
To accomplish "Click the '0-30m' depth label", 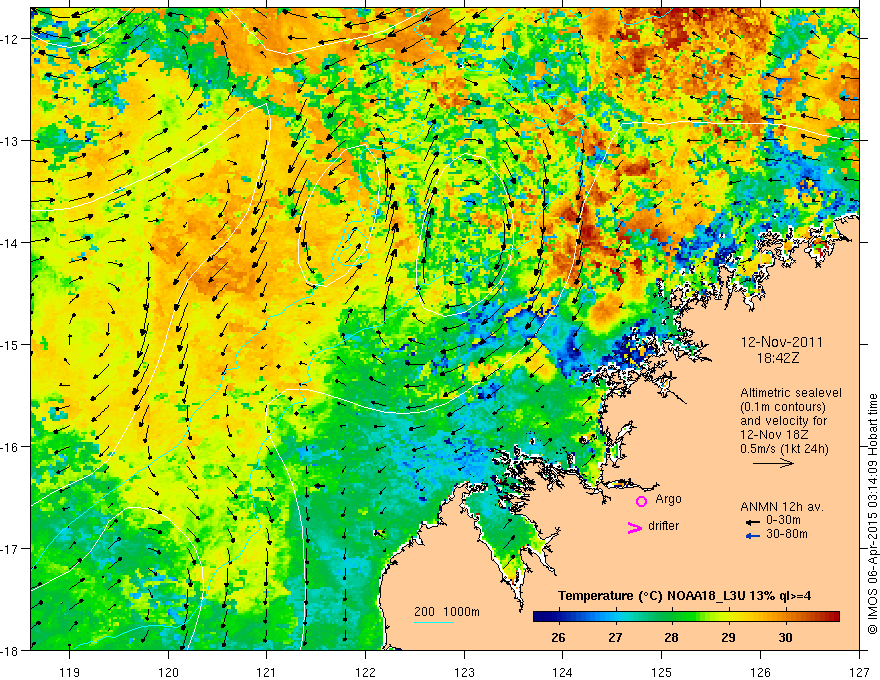I will tap(783, 520).
